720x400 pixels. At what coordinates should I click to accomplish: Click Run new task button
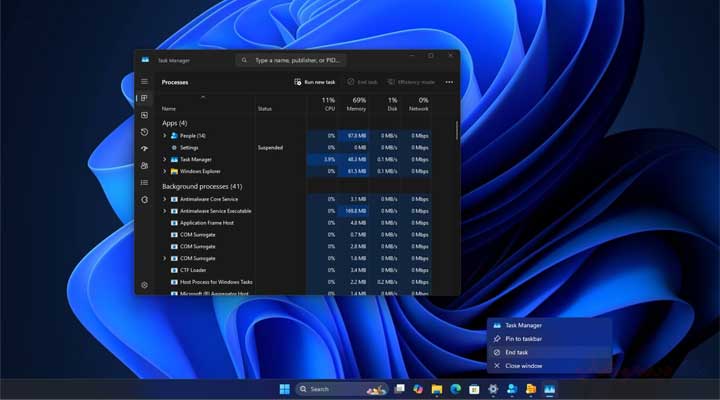click(315, 82)
